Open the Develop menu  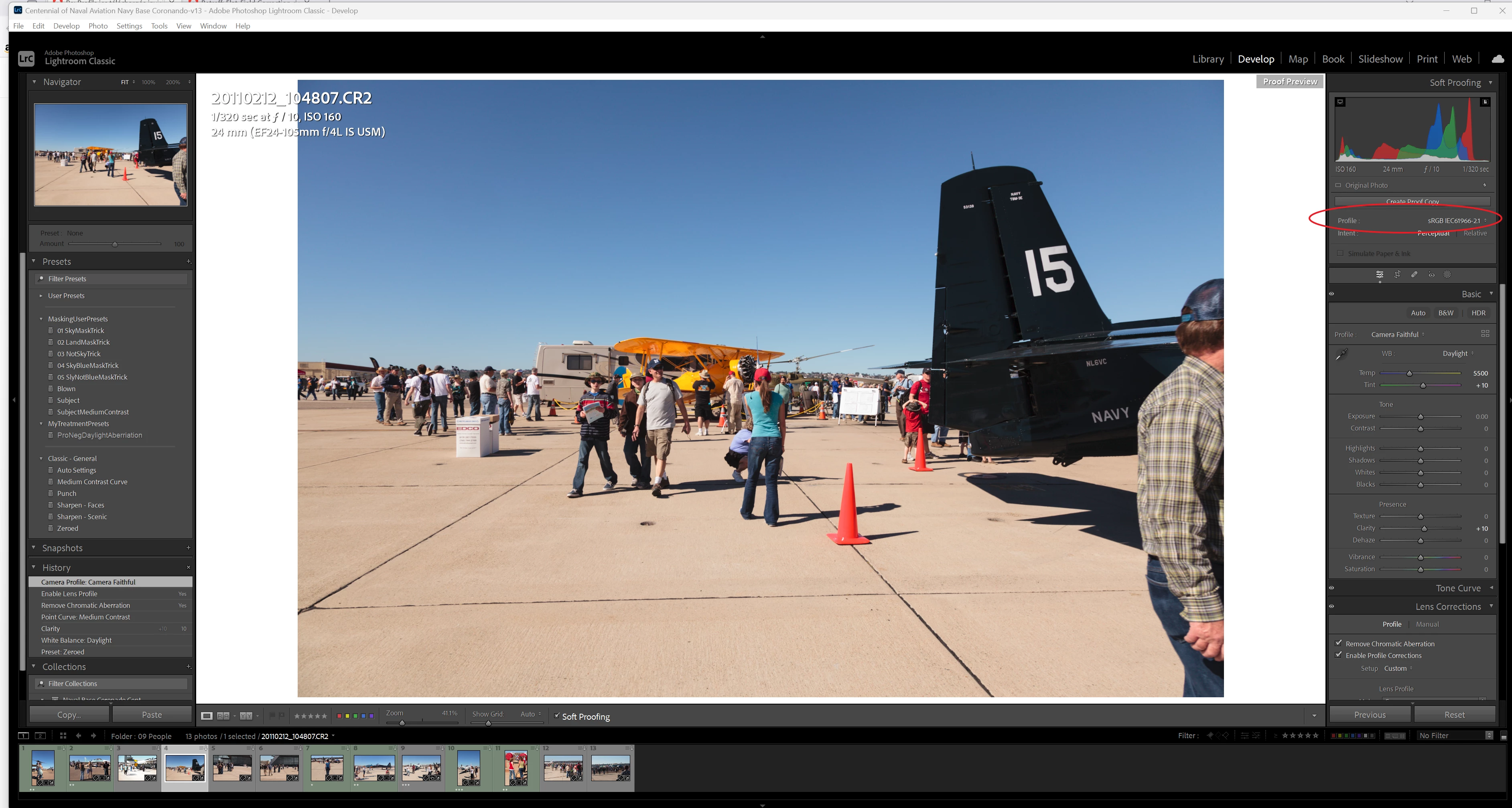coord(66,26)
